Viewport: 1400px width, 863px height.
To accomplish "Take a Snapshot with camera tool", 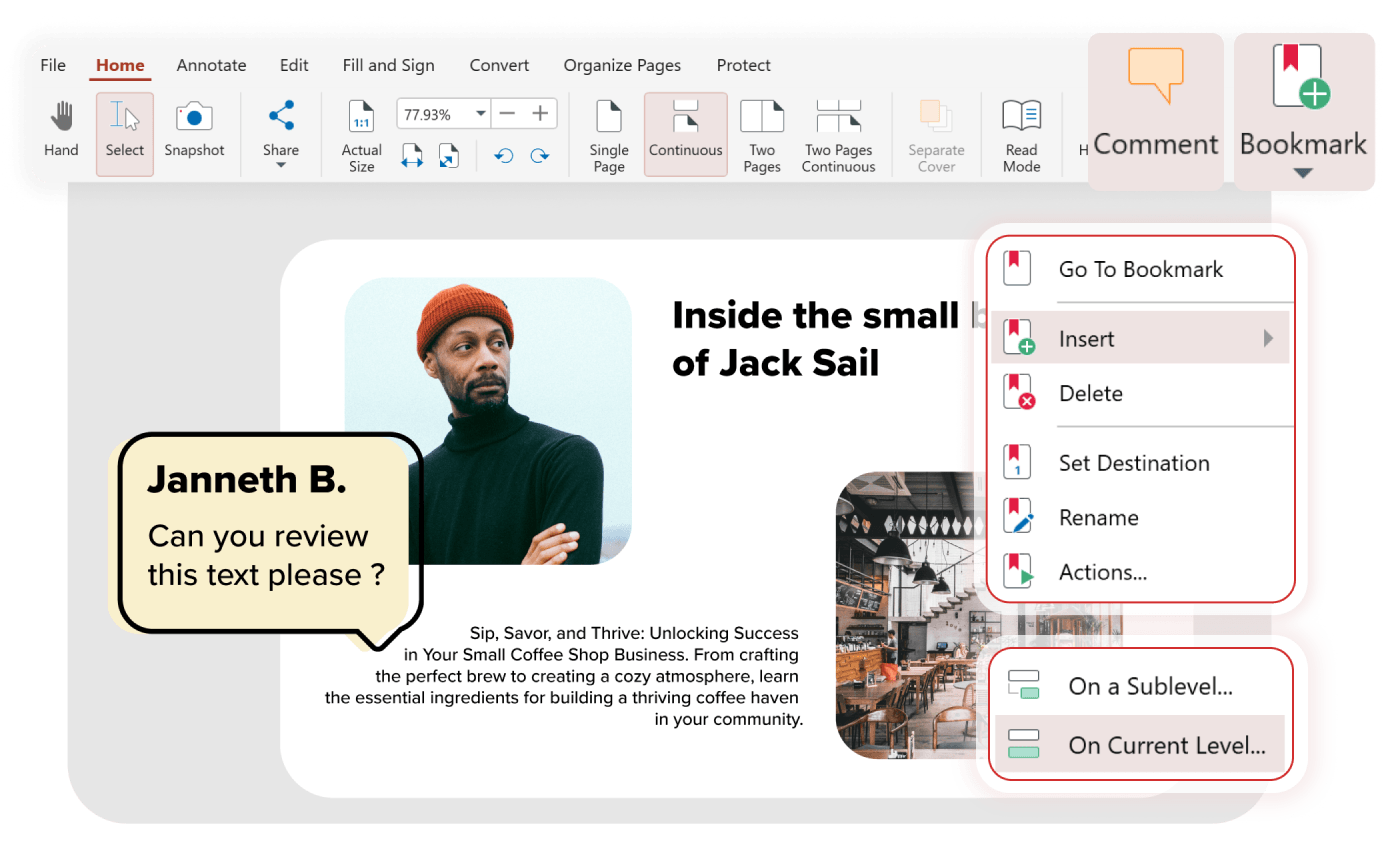I will (x=194, y=130).
